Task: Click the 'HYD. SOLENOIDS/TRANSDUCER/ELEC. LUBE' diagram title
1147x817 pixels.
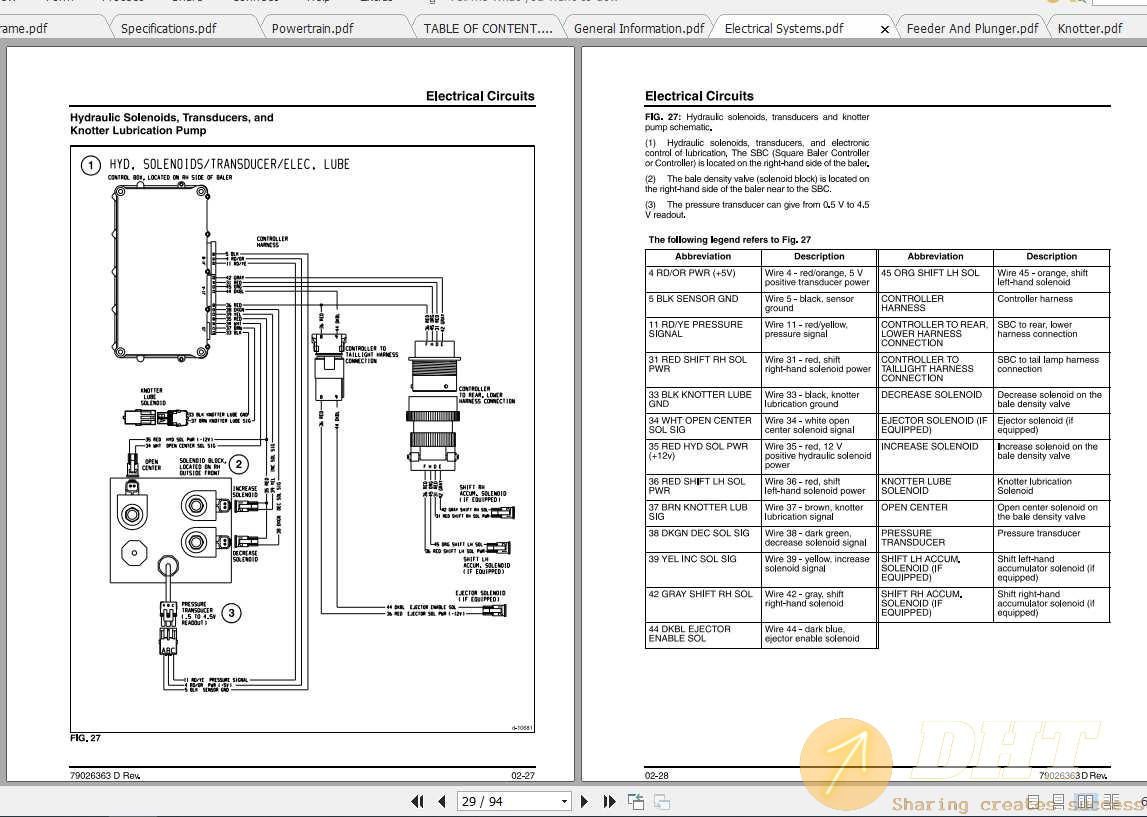Action: click(x=229, y=165)
